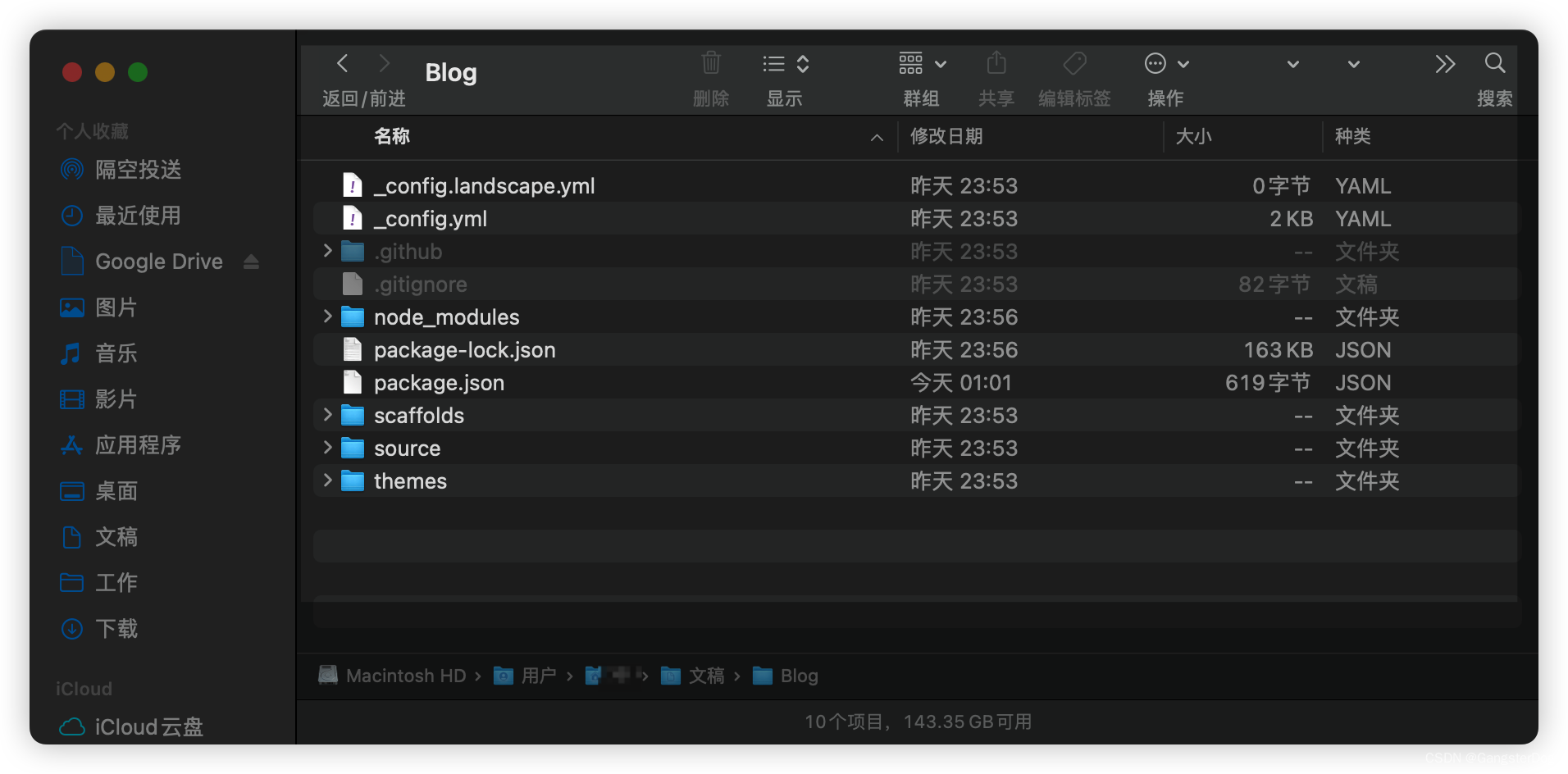Select the node_modules folder name
The image size is (1568, 774).
pyautogui.click(x=447, y=317)
